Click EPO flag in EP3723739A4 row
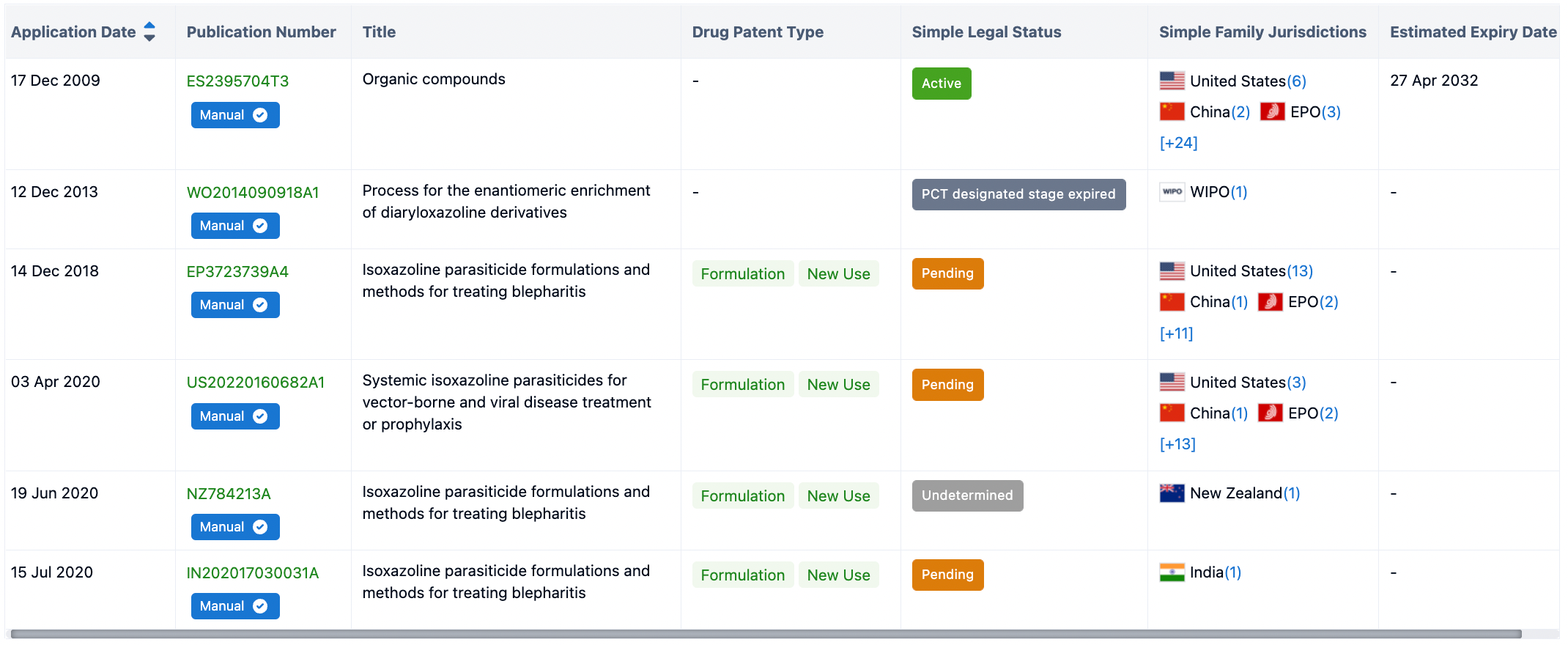 pos(1270,302)
